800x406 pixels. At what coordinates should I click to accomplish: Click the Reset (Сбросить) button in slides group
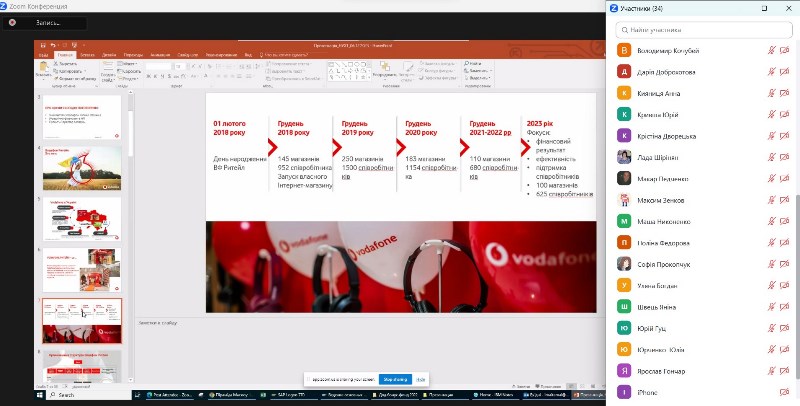(x=129, y=71)
